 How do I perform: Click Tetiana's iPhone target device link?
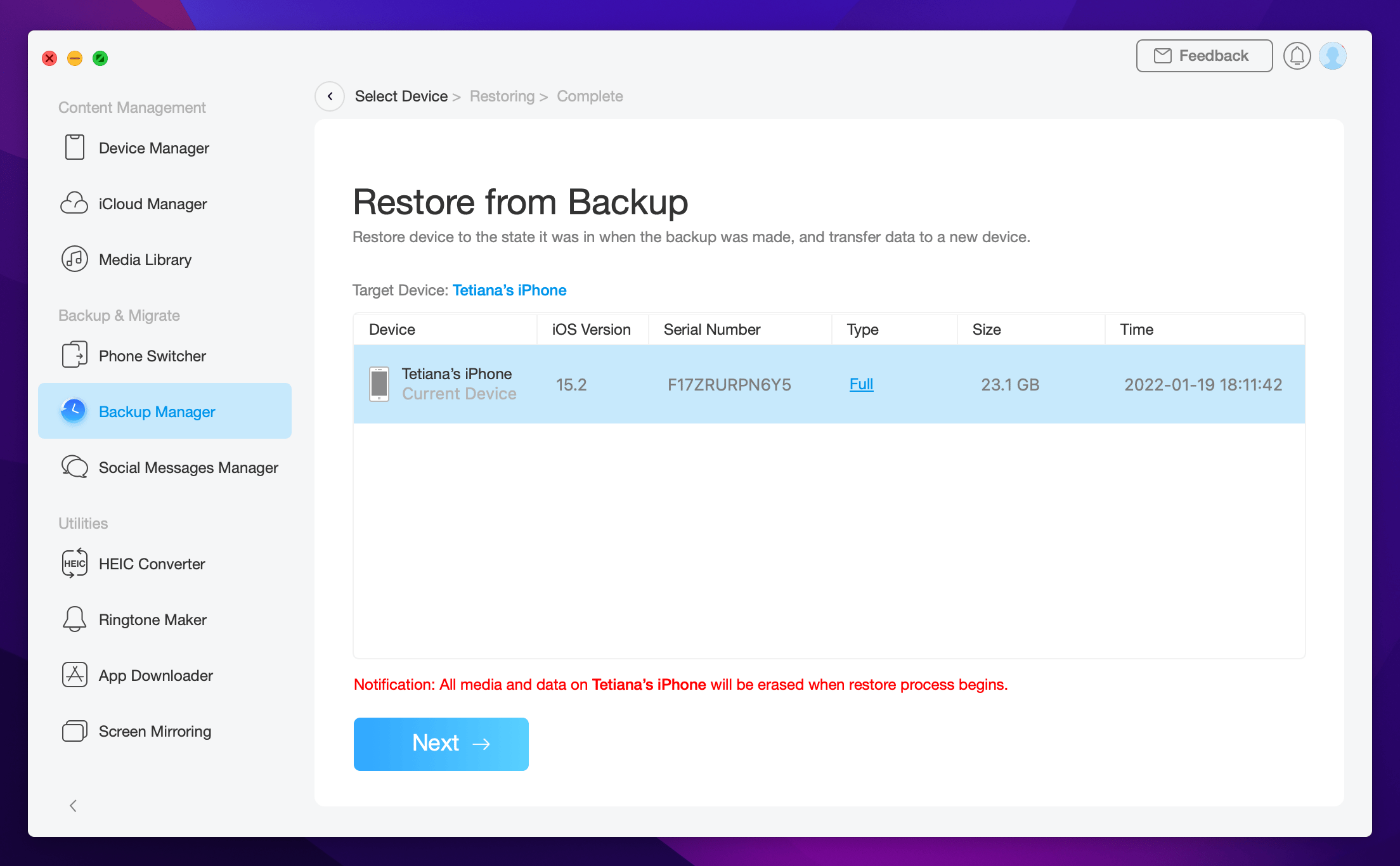[x=509, y=290]
